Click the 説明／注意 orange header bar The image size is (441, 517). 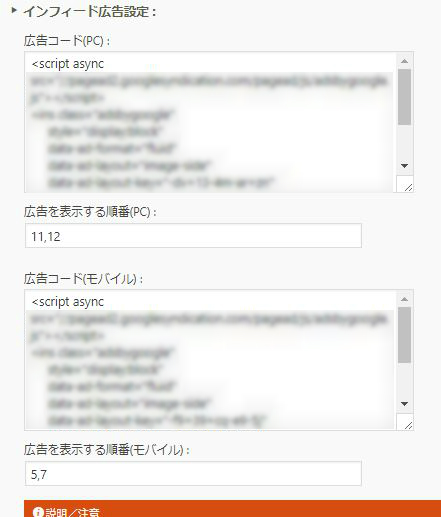pos(232,509)
